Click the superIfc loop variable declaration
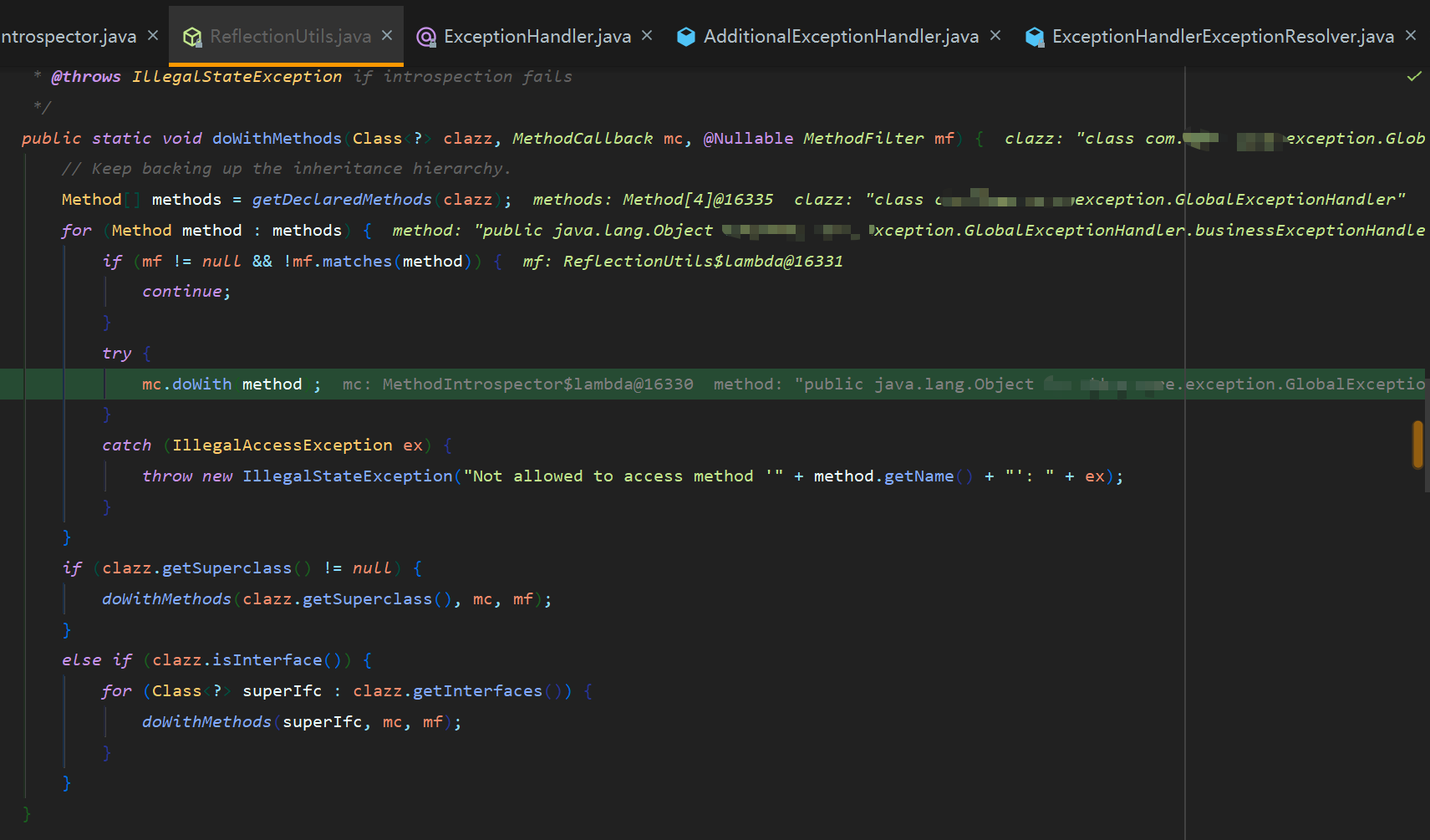Viewport: 1430px width, 840px height. click(x=282, y=690)
